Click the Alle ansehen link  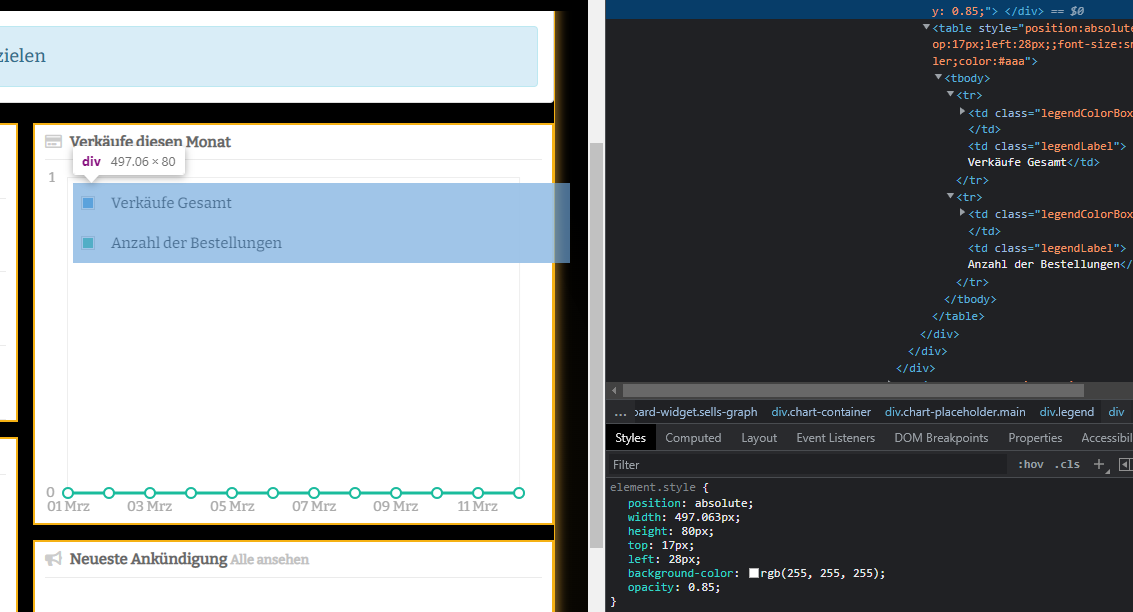pyautogui.click(x=270, y=559)
